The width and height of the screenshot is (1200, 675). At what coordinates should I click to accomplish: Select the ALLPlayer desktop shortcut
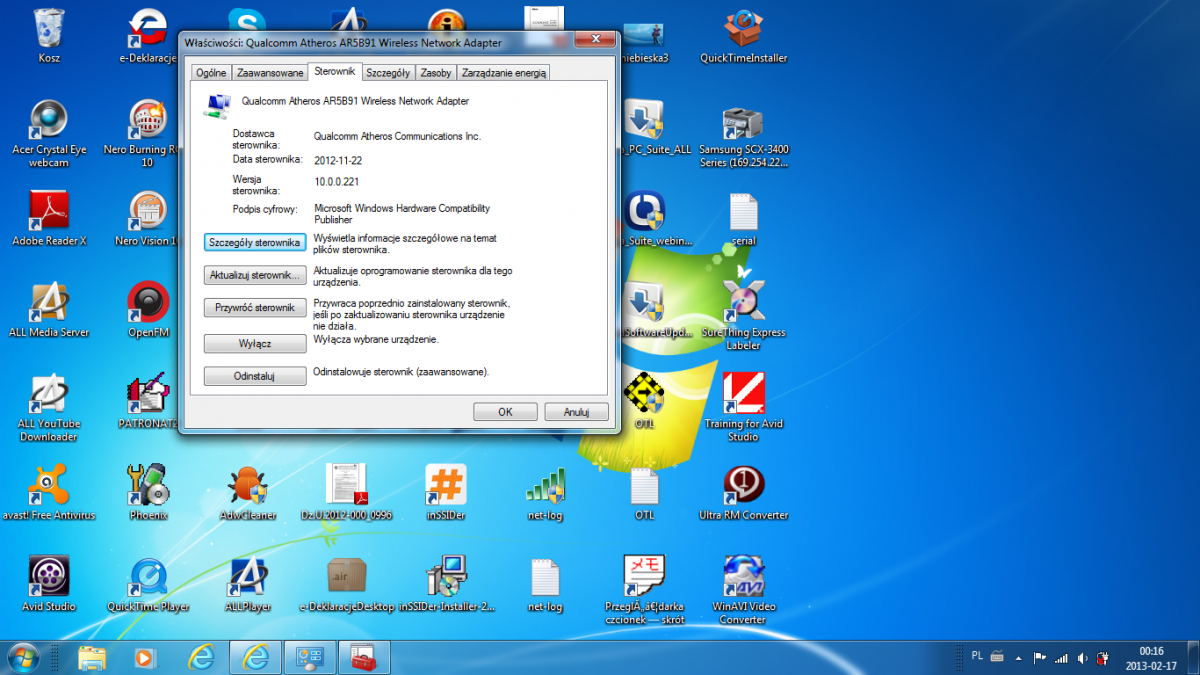[247, 583]
